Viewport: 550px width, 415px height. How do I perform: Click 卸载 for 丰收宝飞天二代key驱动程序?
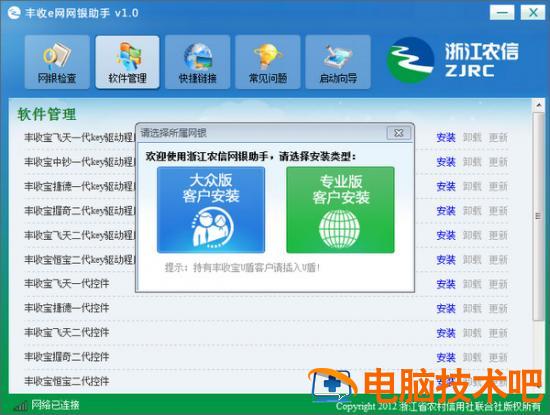472,235
